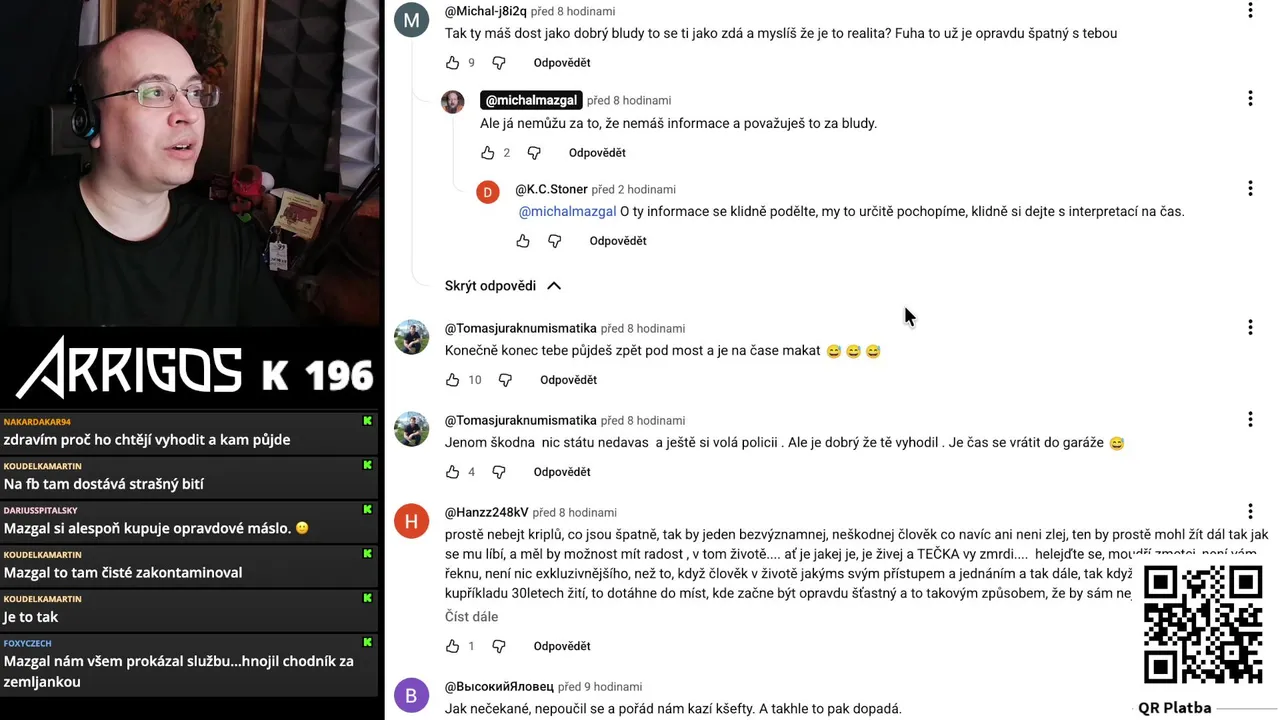This screenshot has width=1280, height=720.
Task: Expand comment with 'Číst dále'
Action: tap(471, 617)
